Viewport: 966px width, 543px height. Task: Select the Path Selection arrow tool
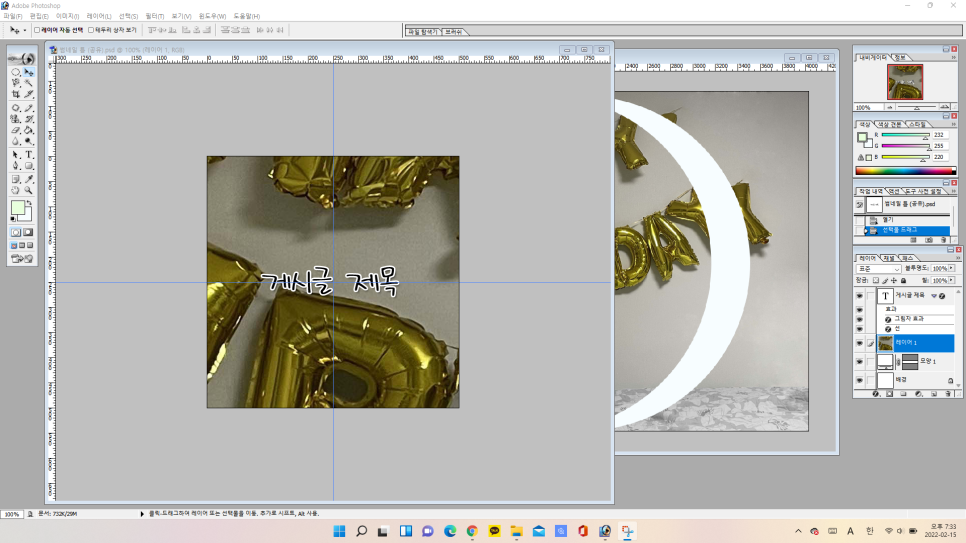pyautogui.click(x=15, y=155)
